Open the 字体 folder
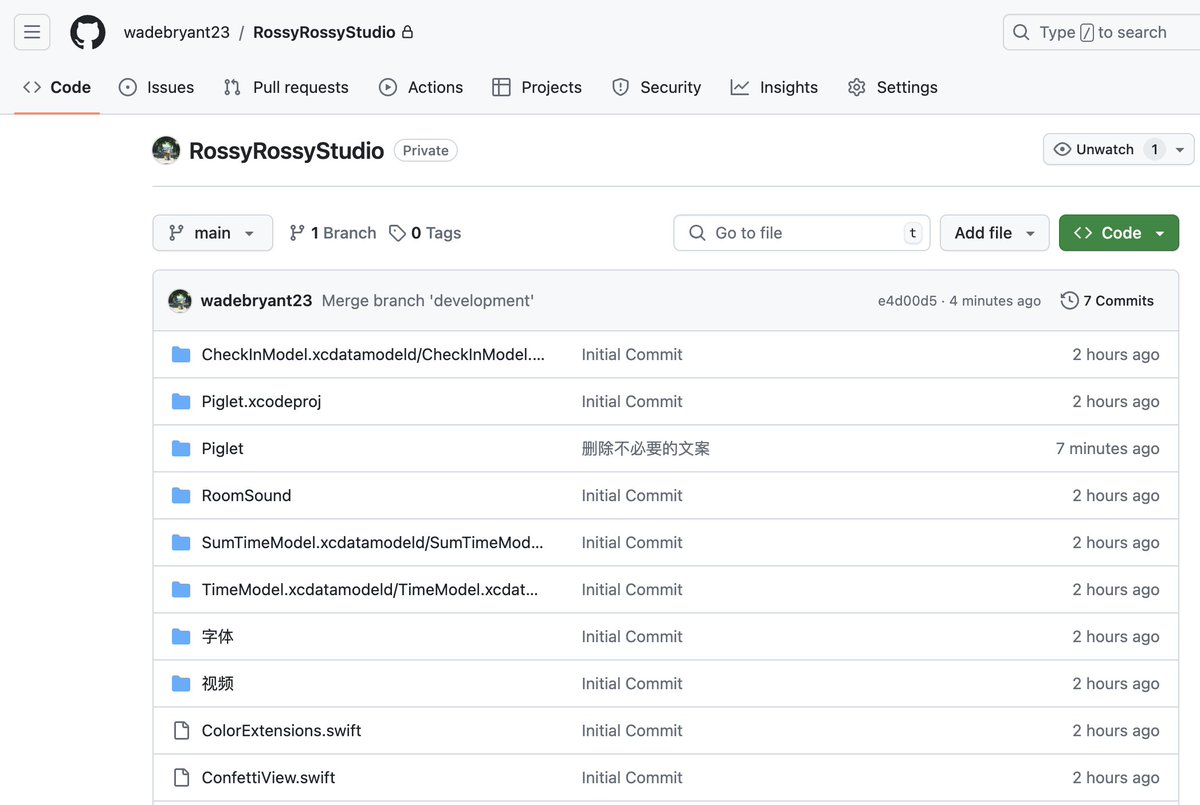1200x805 pixels. [x=218, y=636]
